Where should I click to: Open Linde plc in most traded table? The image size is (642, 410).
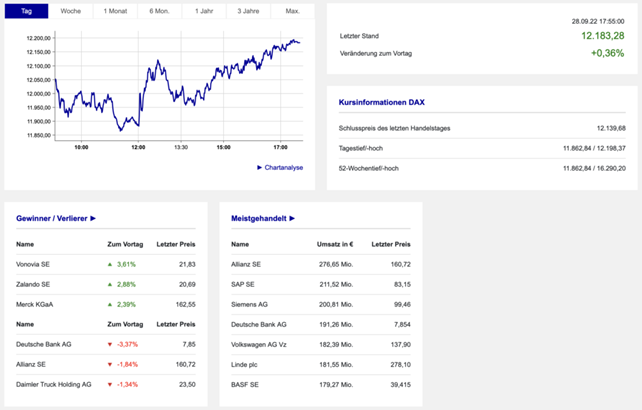(x=246, y=364)
